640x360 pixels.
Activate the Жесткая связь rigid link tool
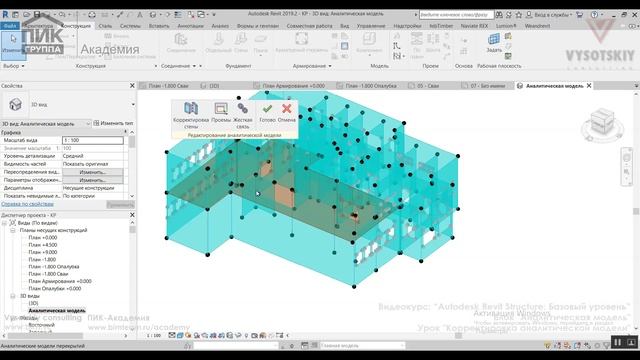point(242,109)
